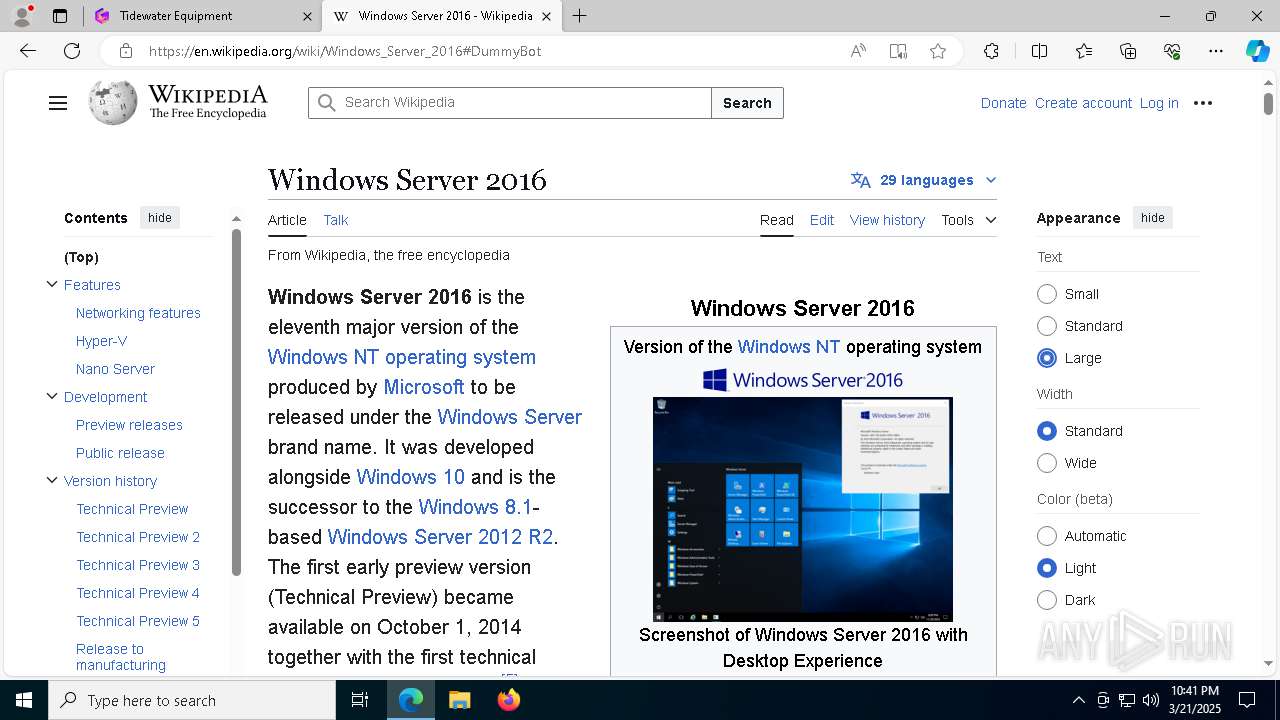
Task: Toggle the Split screen icon
Action: pyautogui.click(x=1039, y=51)
